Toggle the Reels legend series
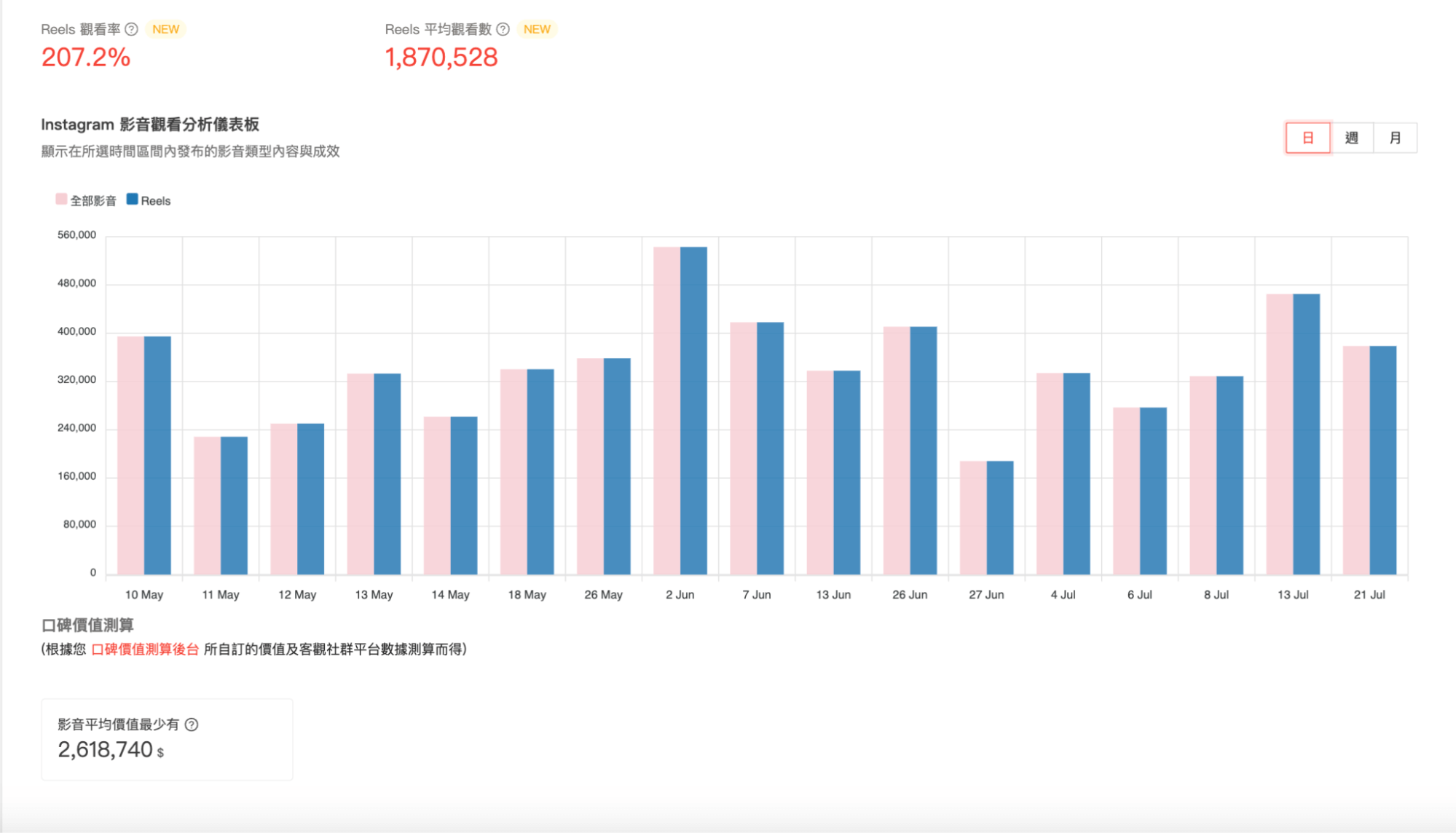Image resolution: width=1456 pixels, height=833 pixels. pyautogui.click(x=149, y=200)
